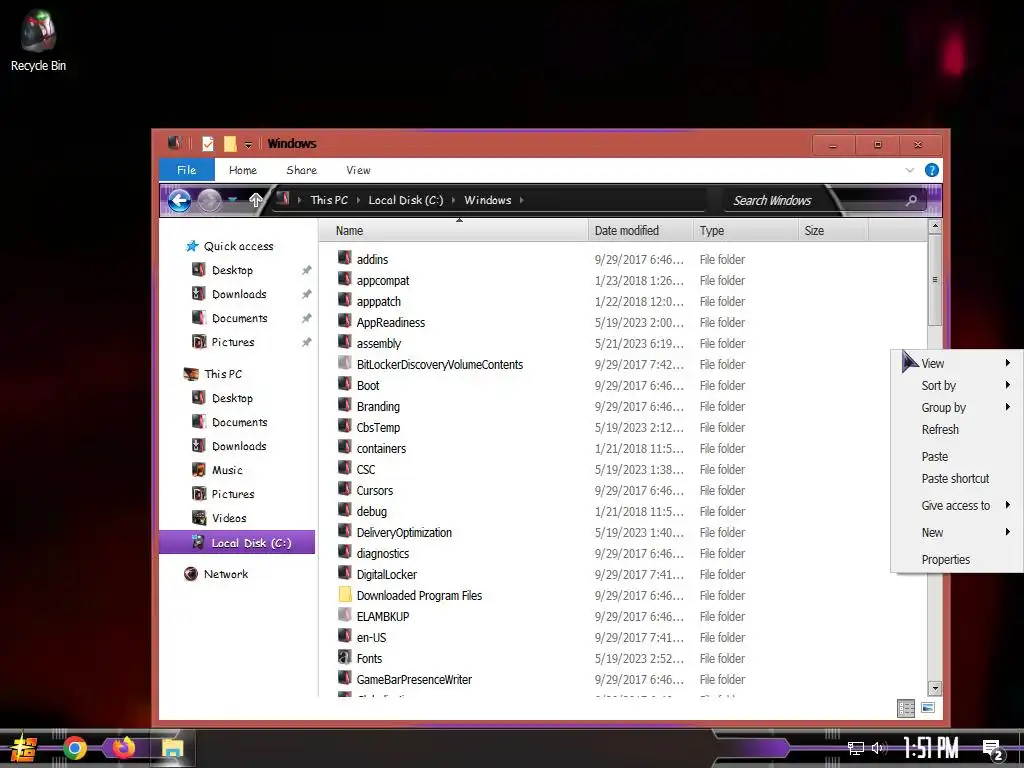Click the Search Windows field

[x=824, y=200]
